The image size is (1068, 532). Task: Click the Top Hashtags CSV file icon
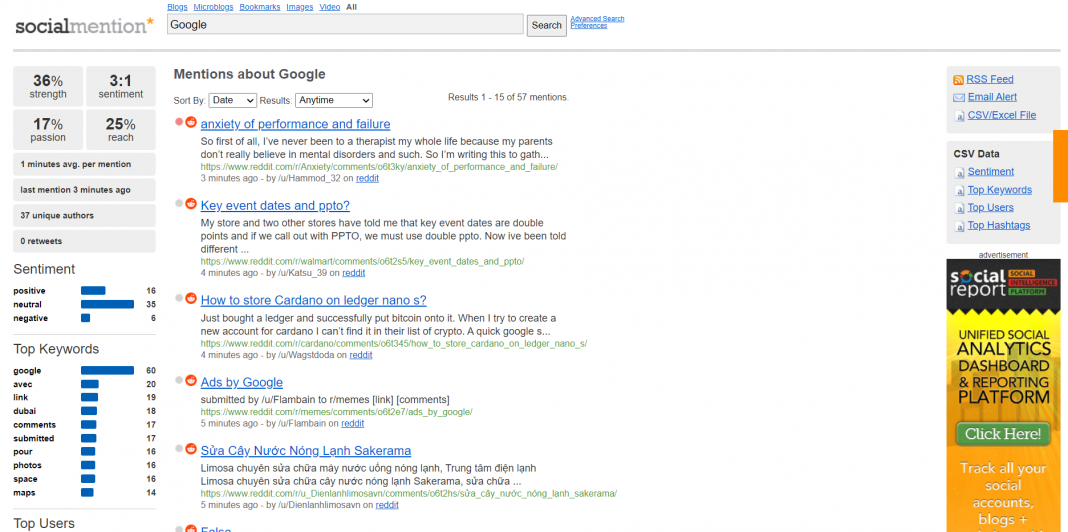[959, 226]
